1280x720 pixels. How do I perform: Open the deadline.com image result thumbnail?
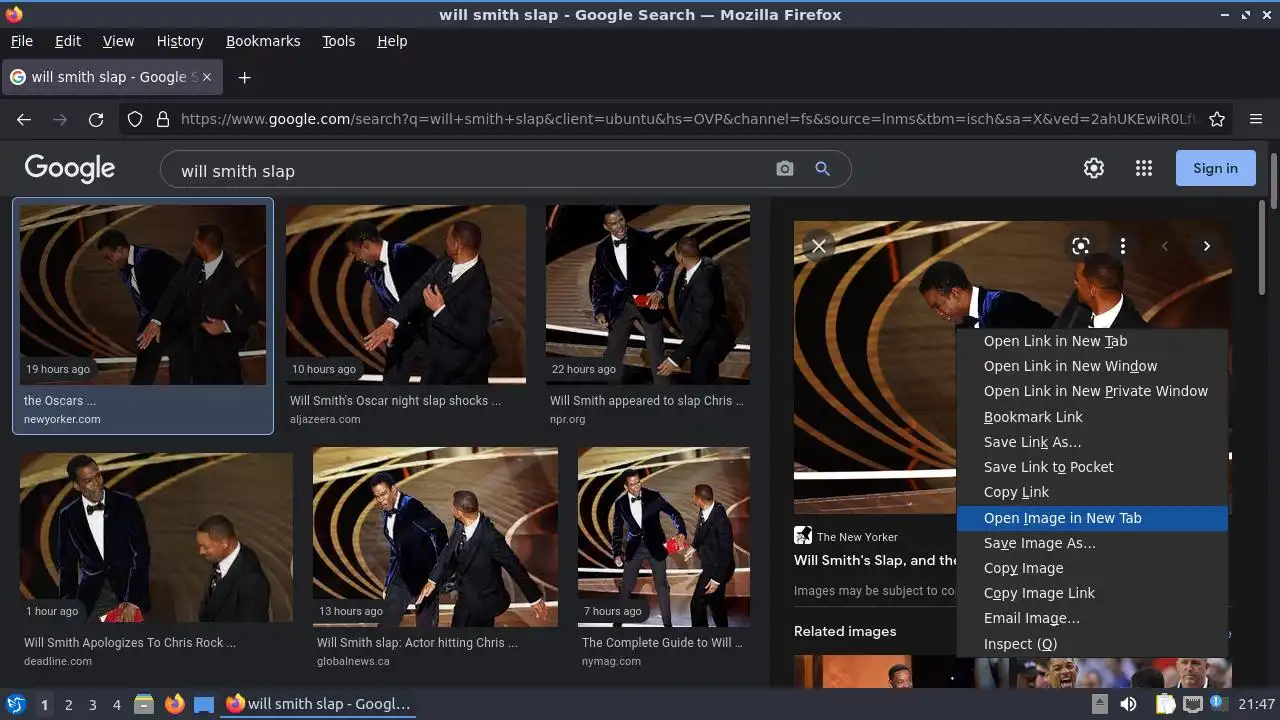(x=157, y=540)
